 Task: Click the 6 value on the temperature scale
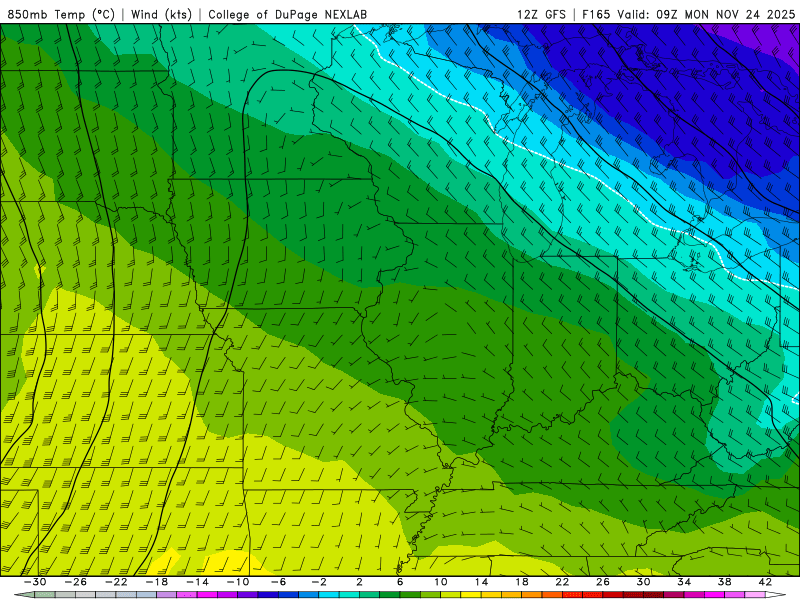pos(400,582)
